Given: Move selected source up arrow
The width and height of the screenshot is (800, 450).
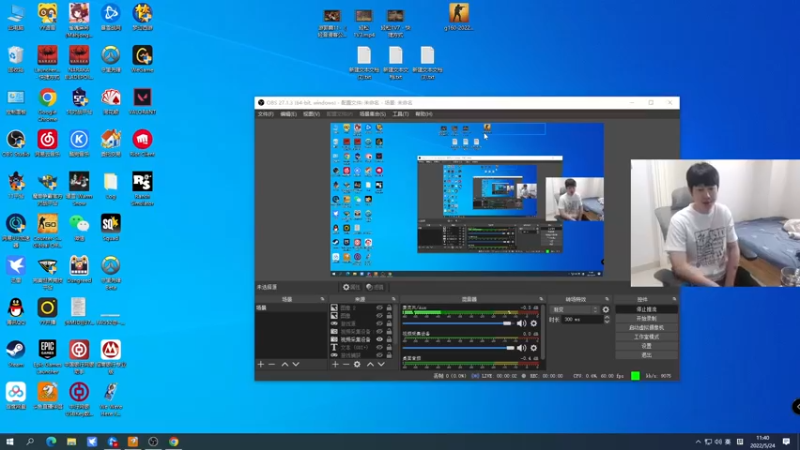Looking at the screenshot, I should (x=370, y=364).
